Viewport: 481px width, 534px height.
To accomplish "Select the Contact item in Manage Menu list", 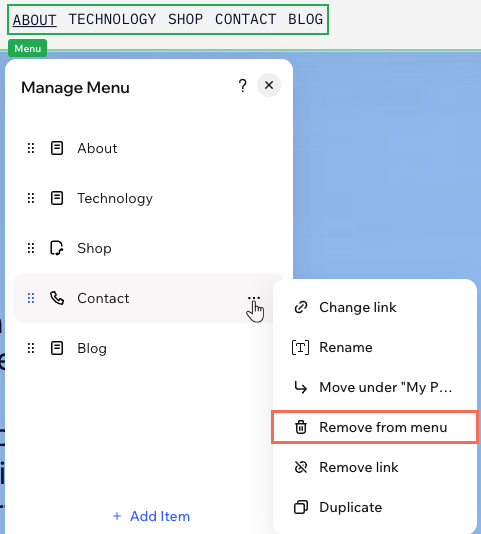I will 149,298.
